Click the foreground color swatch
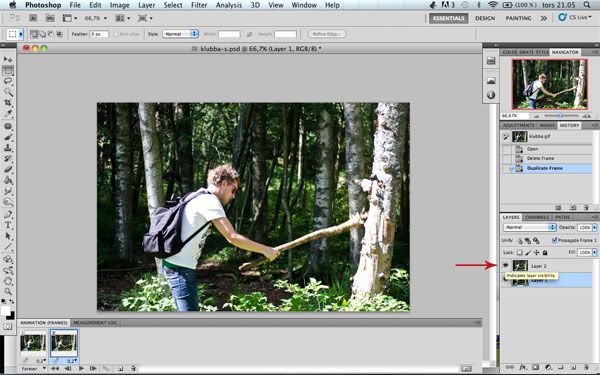 click(5, 311)
